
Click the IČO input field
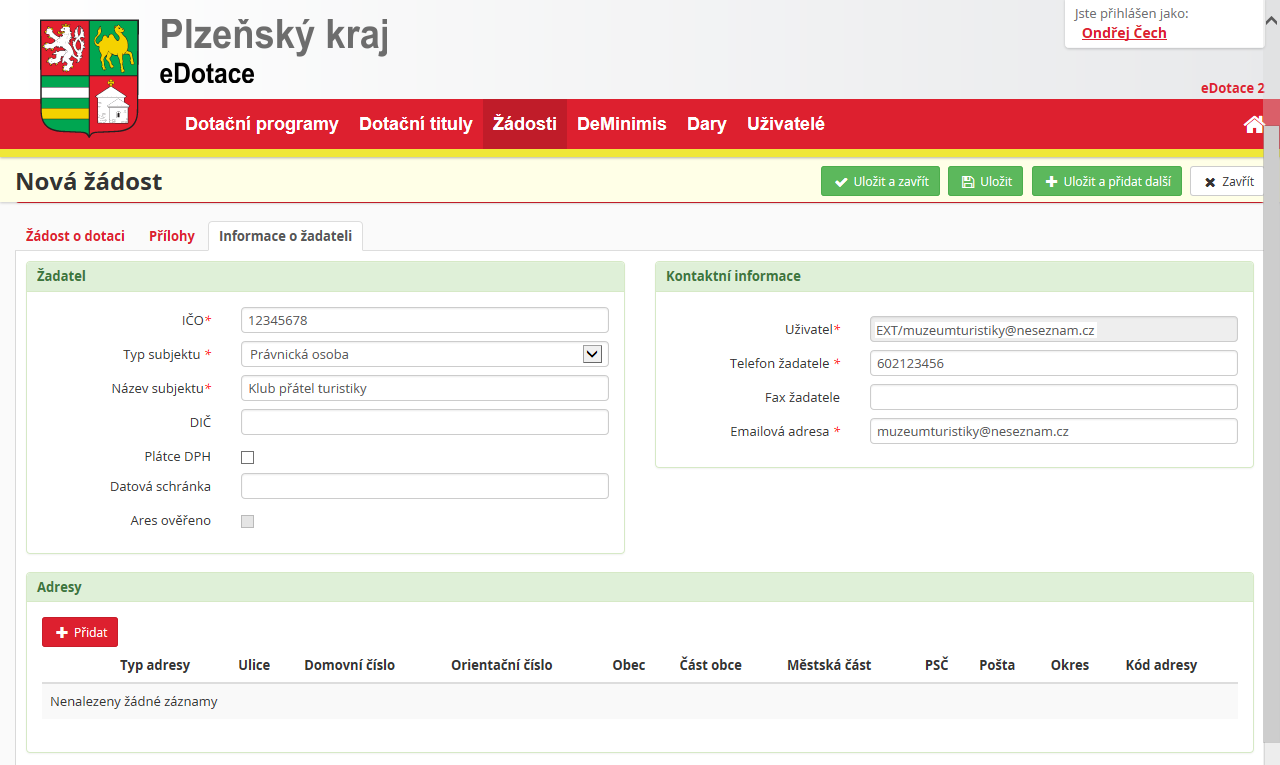point(424,320)
